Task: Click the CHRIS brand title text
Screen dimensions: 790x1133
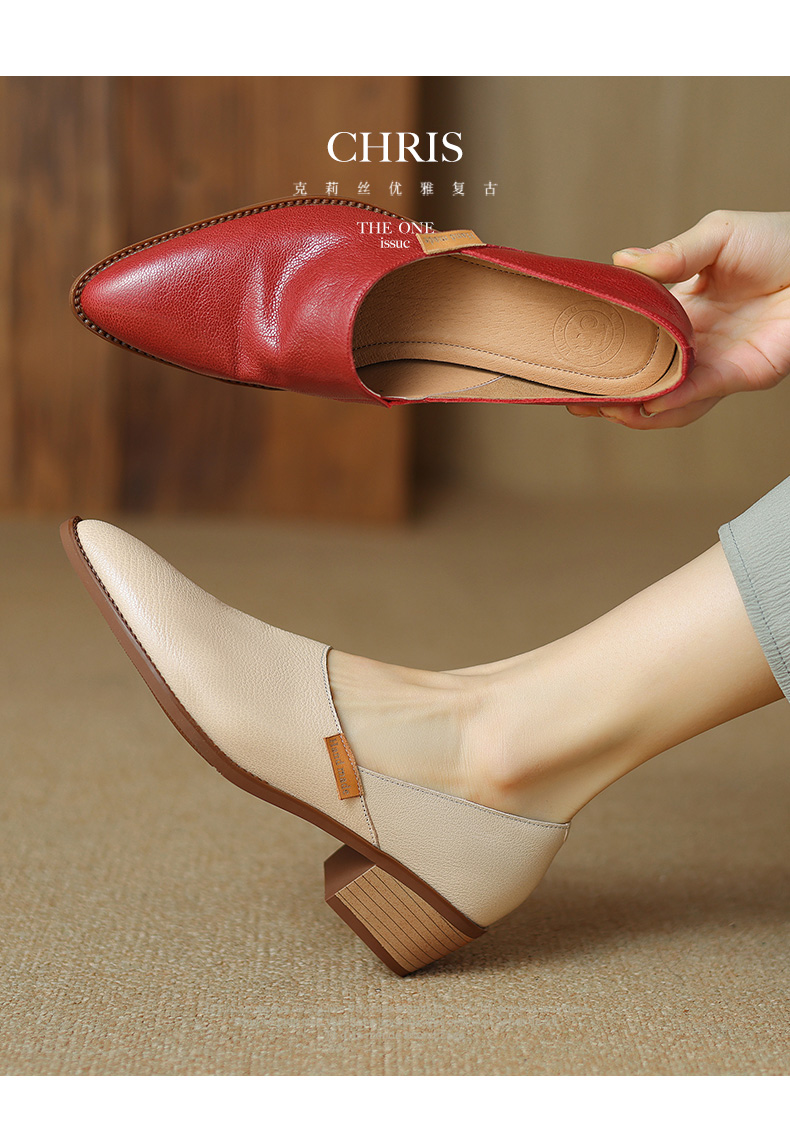Action: (394, 148)
